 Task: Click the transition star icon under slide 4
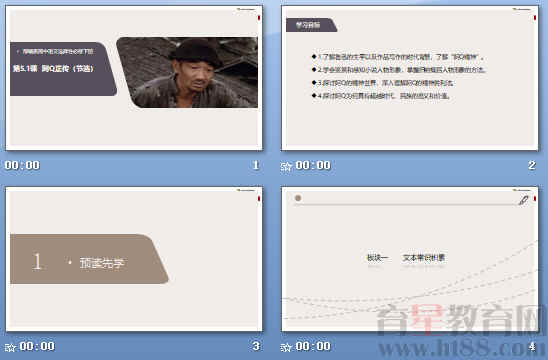pos(286,347)
